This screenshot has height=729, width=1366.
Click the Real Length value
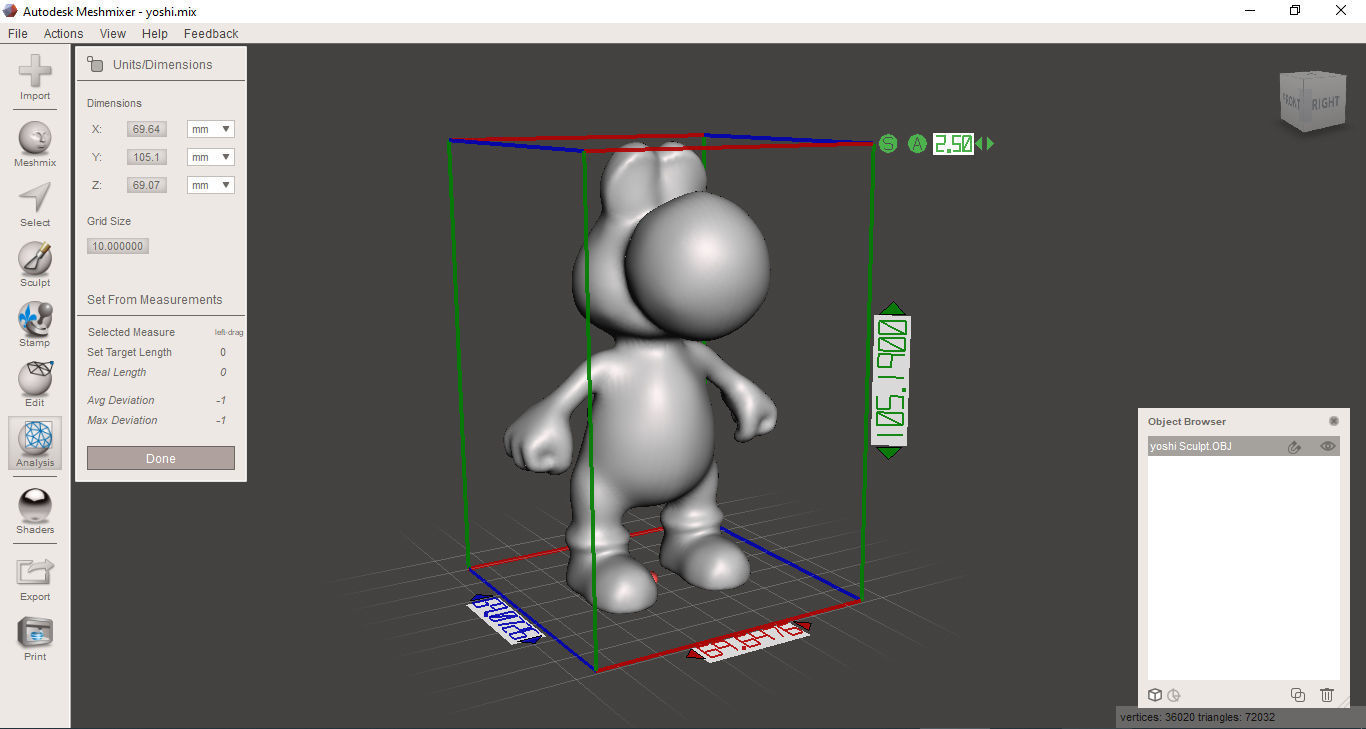coord(223,372)
